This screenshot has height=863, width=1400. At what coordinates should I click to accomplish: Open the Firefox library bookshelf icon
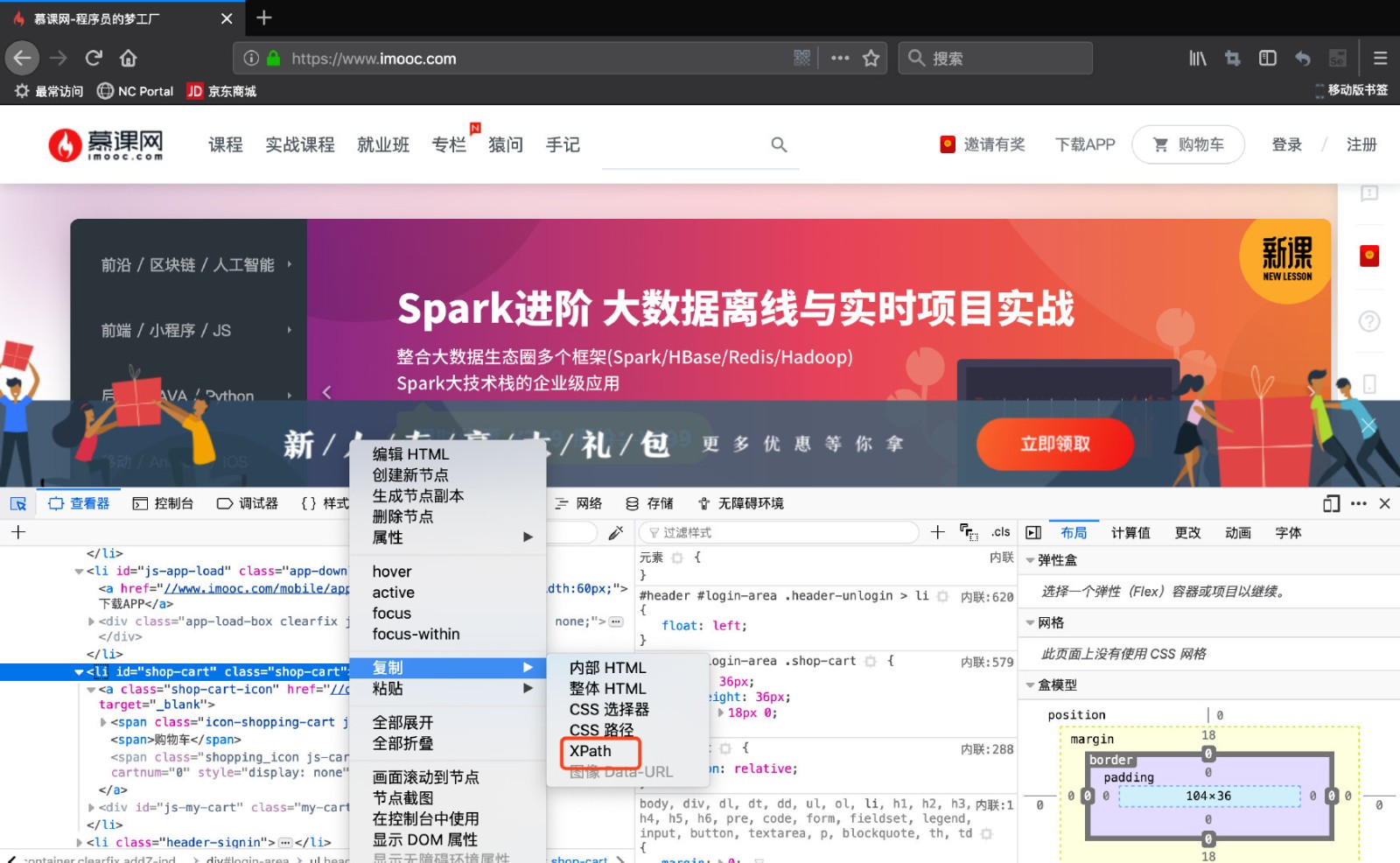pos(1197,58)
